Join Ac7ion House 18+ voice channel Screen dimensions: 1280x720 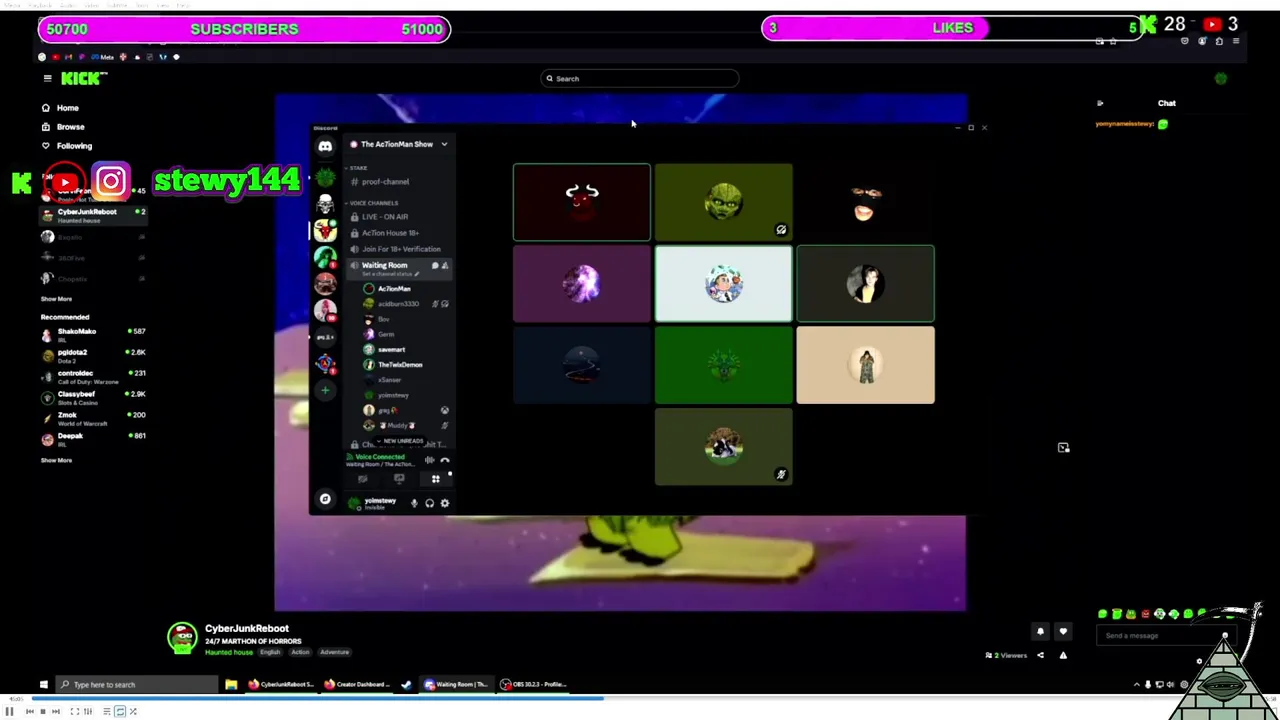tap(390, 233)
